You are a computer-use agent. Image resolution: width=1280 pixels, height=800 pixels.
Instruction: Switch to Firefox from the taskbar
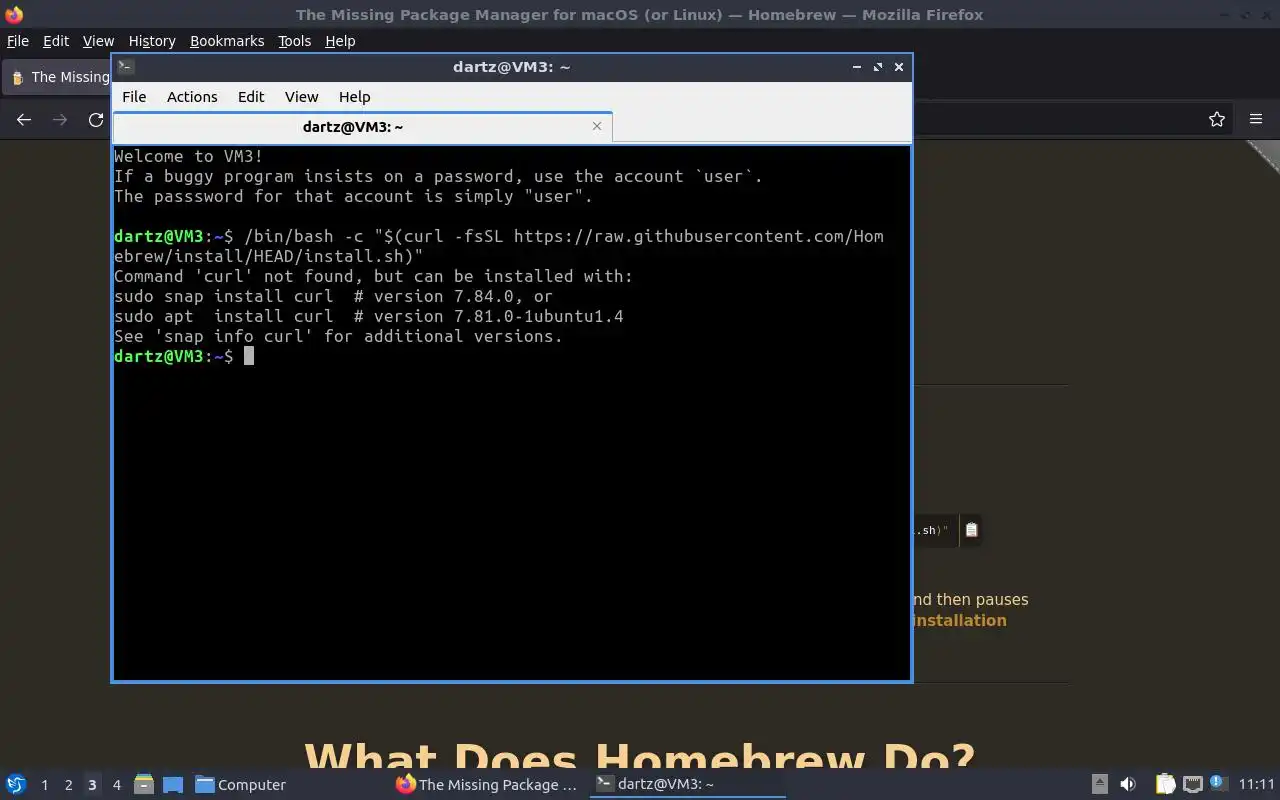coord(487,785)
